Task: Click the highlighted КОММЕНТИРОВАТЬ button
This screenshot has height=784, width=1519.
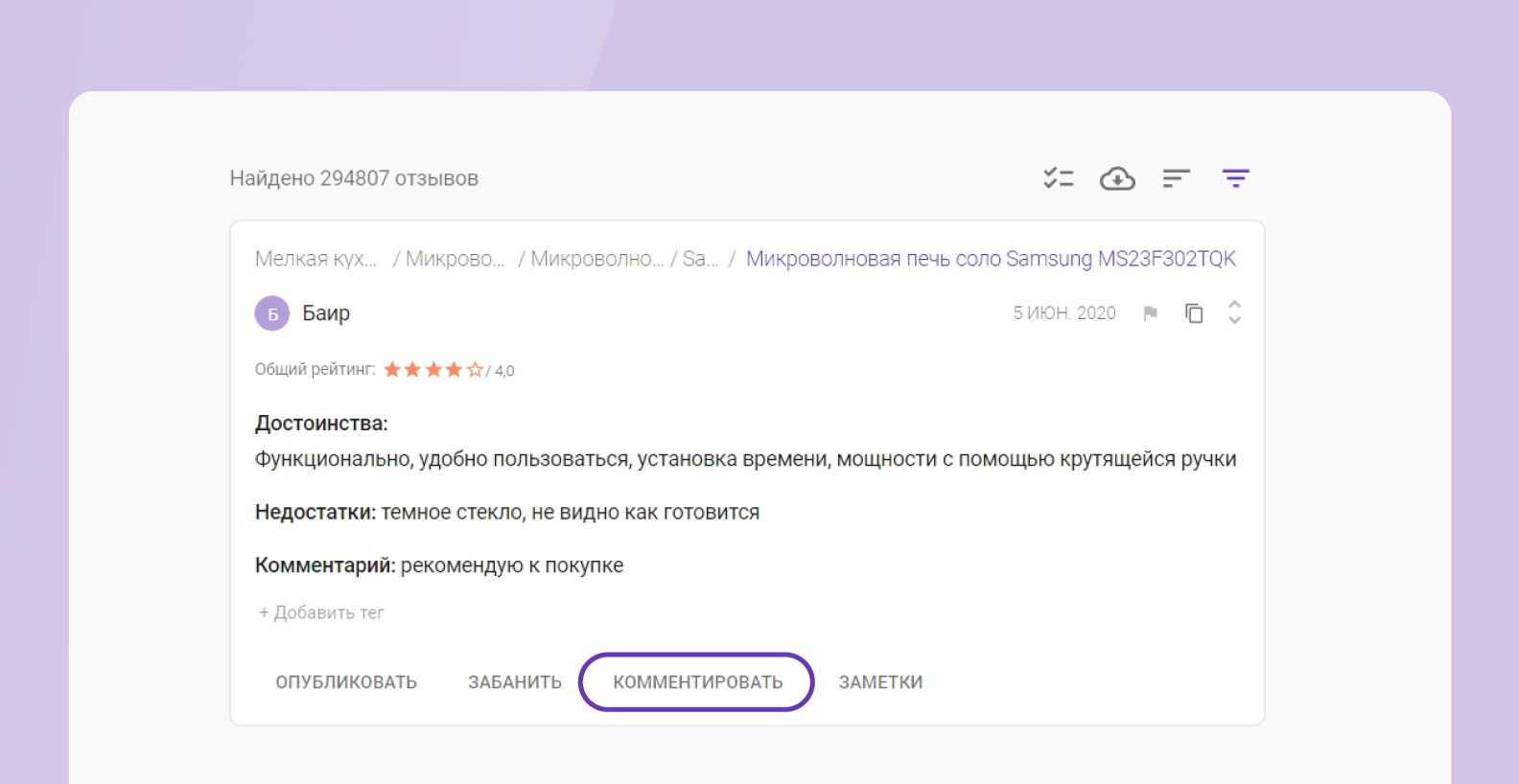Action: 697,682
